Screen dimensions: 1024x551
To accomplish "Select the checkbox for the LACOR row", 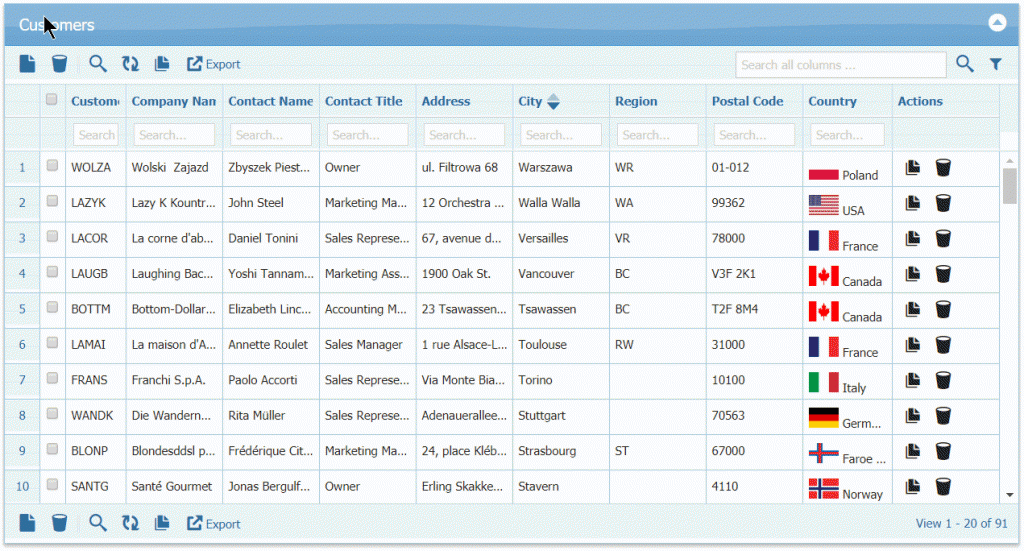I will [x=52, y=237].
